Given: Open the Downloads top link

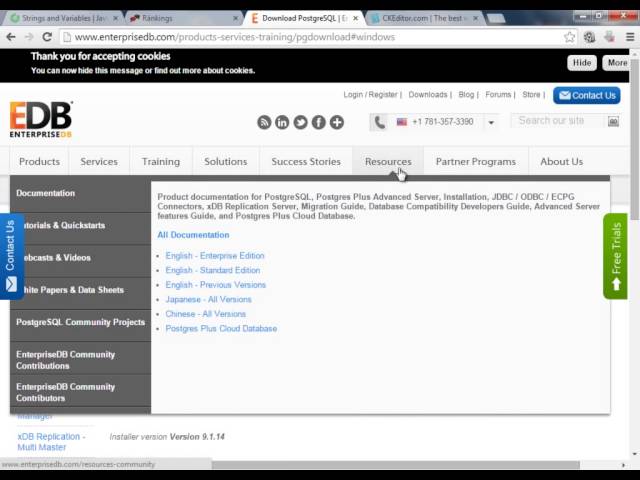Looking at the screenshot, I should point(428,95).
